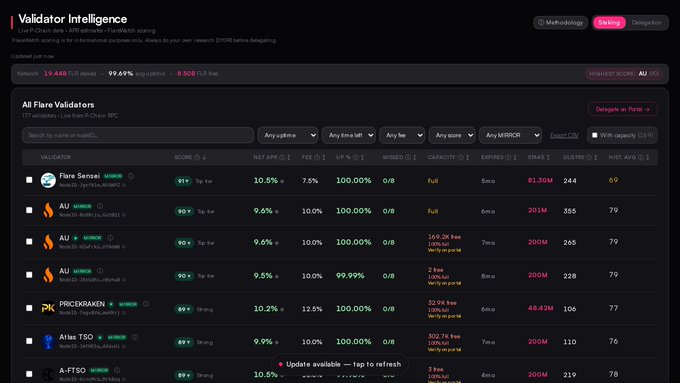The image size is (680, 383).
Task: Select A-FTSO row checkbox
Action: point(29,374)
